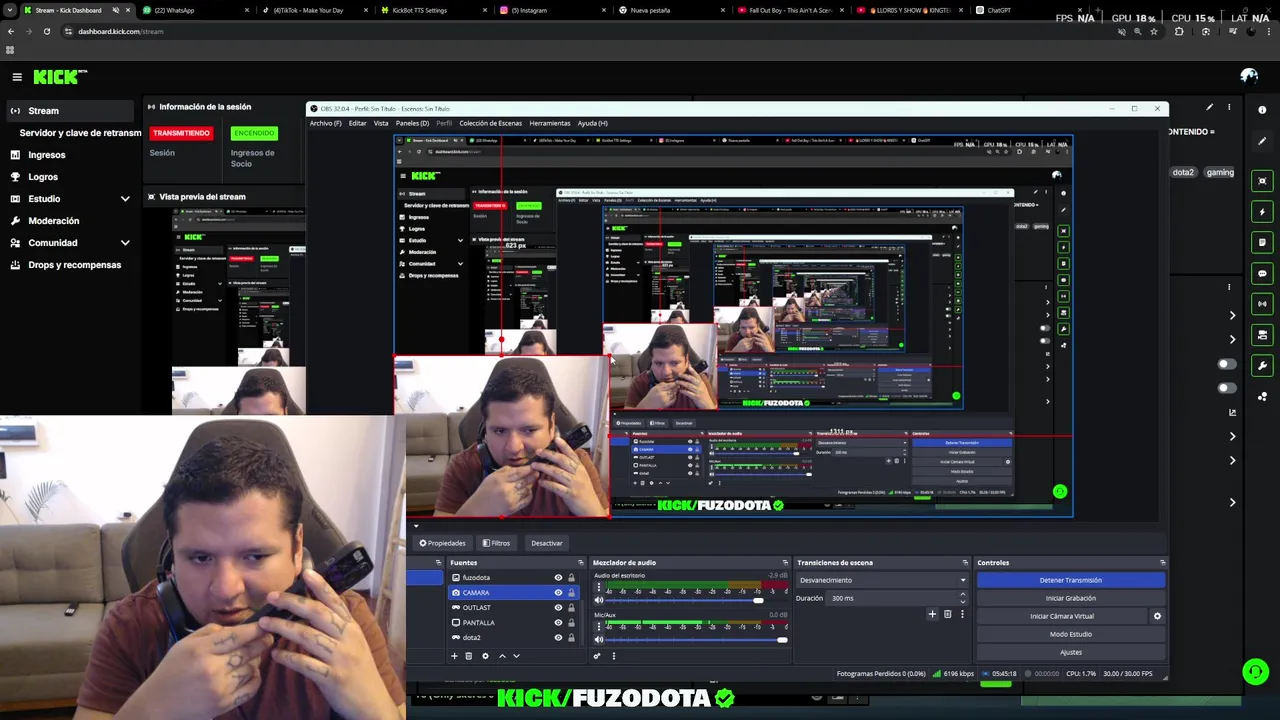Open source properties gear in Fuentes toolbar
This screenshot has height=720, width=1280.
485,656
